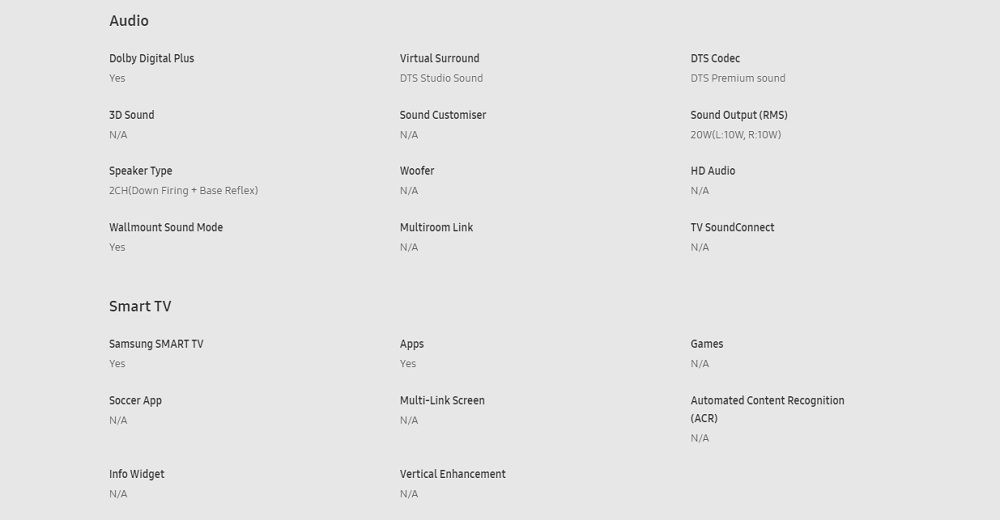Click the TV SoundConnect label
The width and height of the screenshot is (1000, 520).
point(732,227)
